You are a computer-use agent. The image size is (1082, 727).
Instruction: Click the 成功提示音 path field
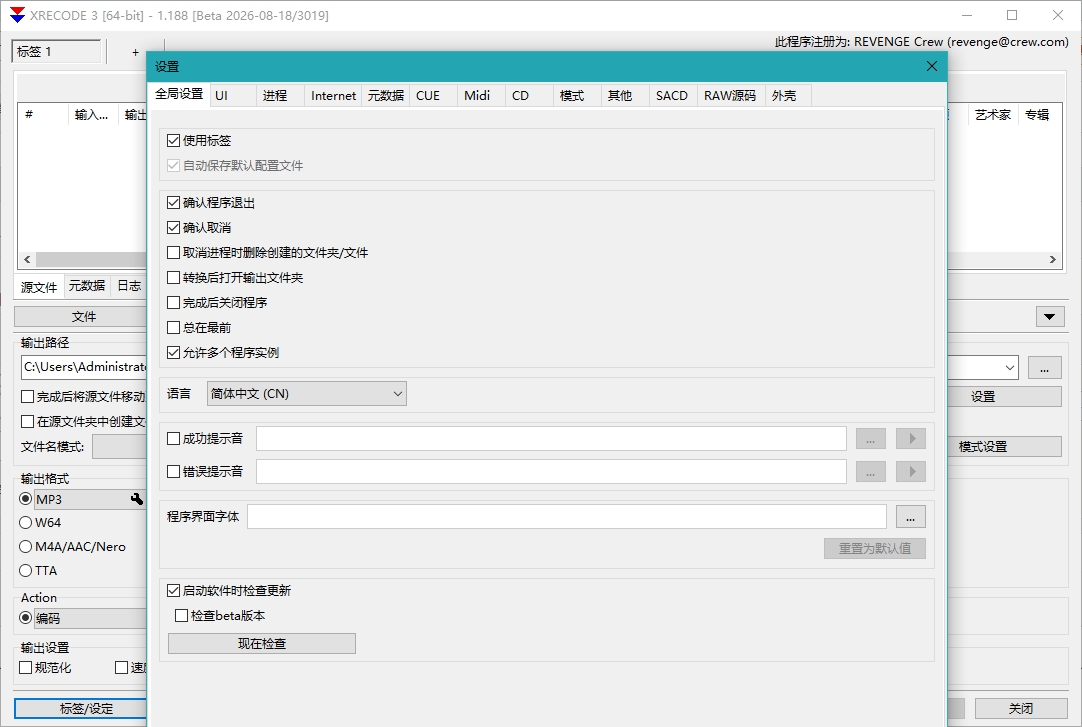click(551, 439)
